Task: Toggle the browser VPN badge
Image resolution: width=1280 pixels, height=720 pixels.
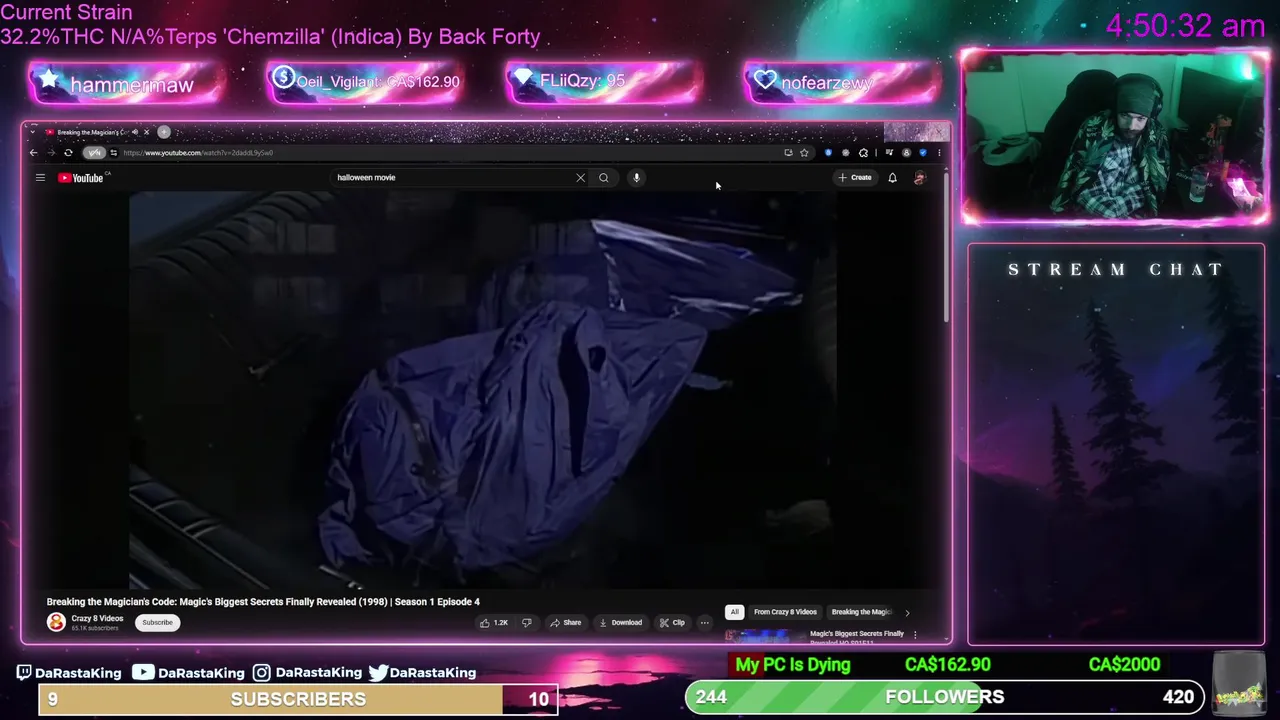Action: 94,153
